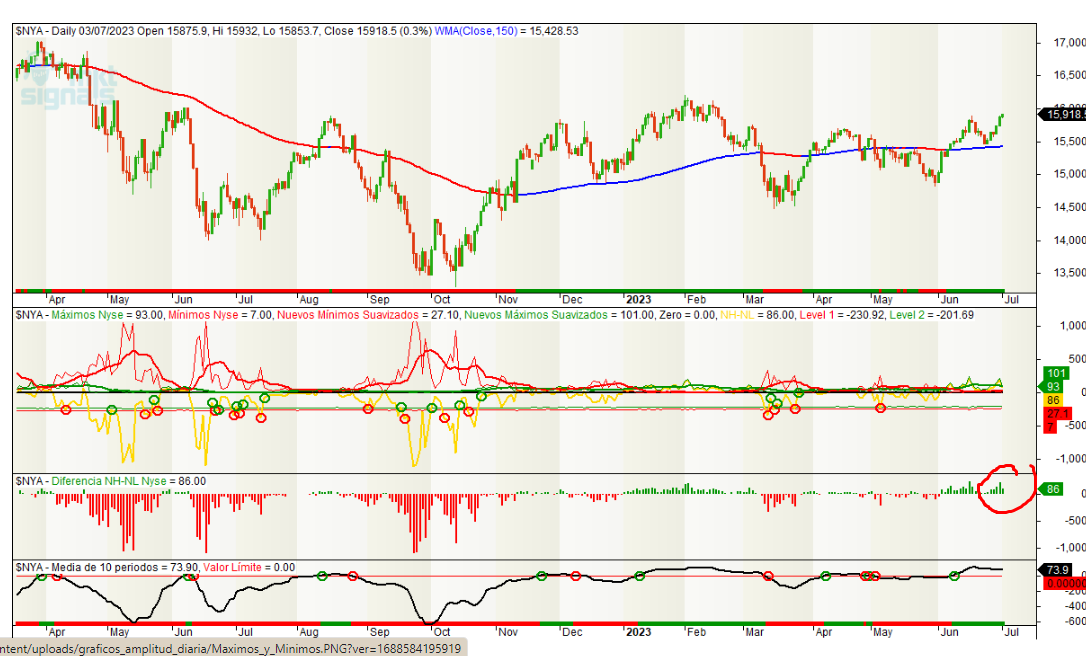Select the green 86 tag in Diferencia panel
This screenshot has height=656, width=1086.
pyautogui.click(x=1053, y=489)
